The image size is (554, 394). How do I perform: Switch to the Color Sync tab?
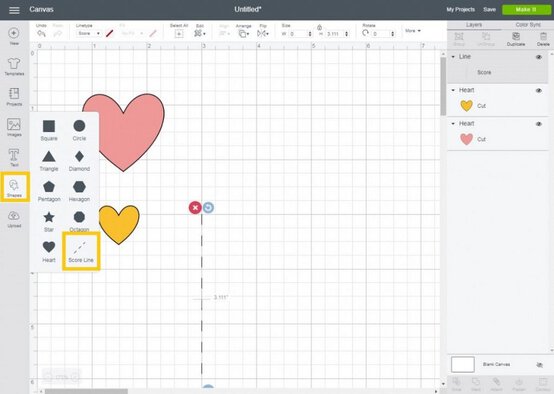point(528,25)
